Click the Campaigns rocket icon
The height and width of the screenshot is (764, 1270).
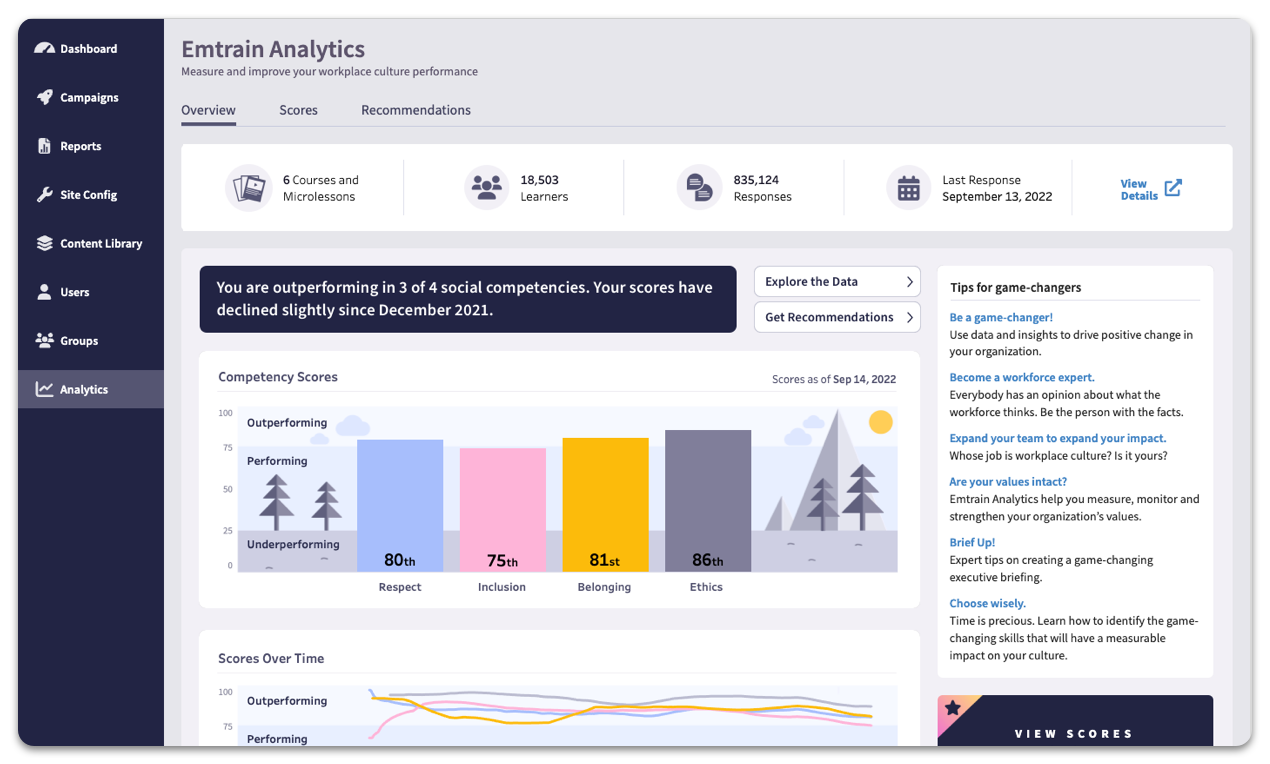[44, 97]
